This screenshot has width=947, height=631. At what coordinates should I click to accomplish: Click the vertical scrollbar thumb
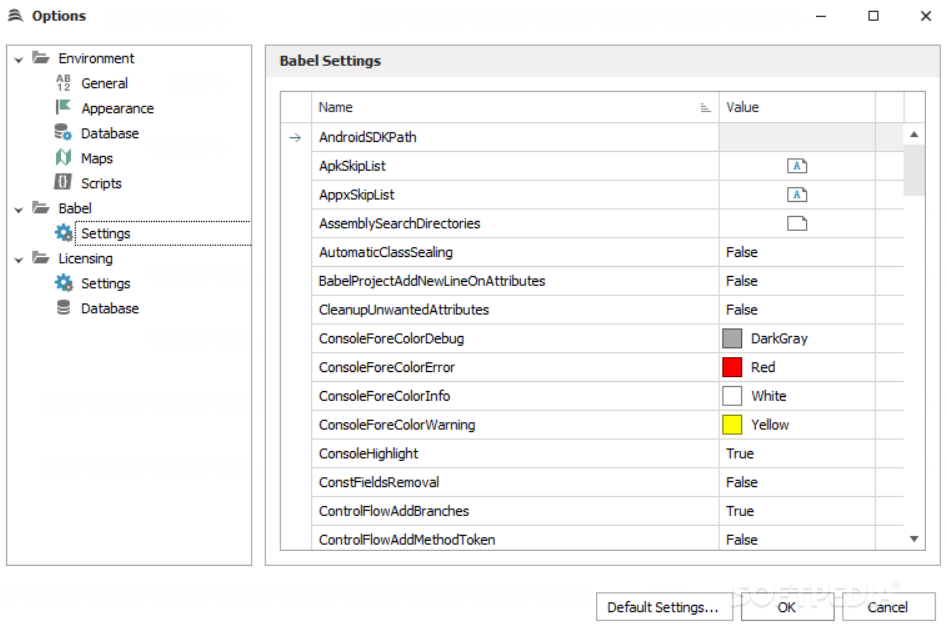point(914,170)
